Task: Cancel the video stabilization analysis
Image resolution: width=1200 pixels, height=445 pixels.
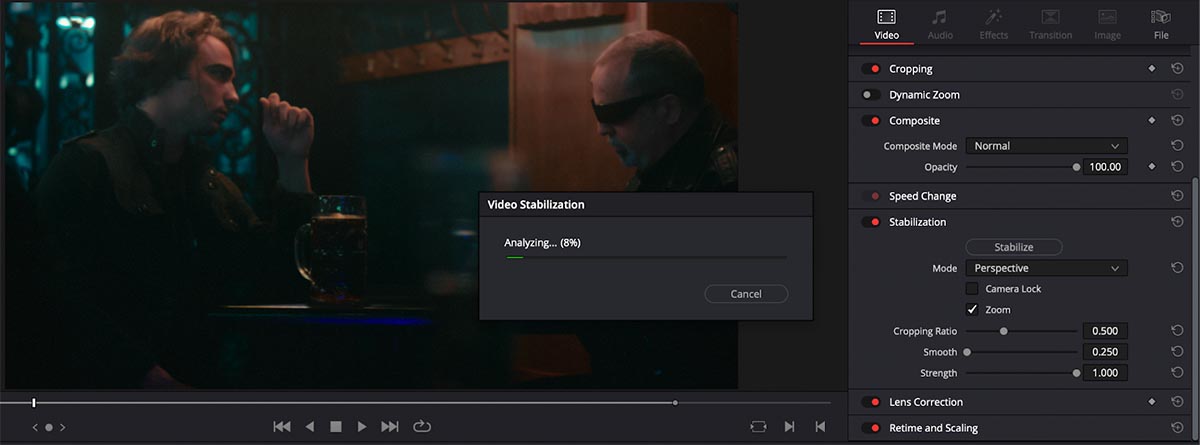Action: tap(746, 294)
